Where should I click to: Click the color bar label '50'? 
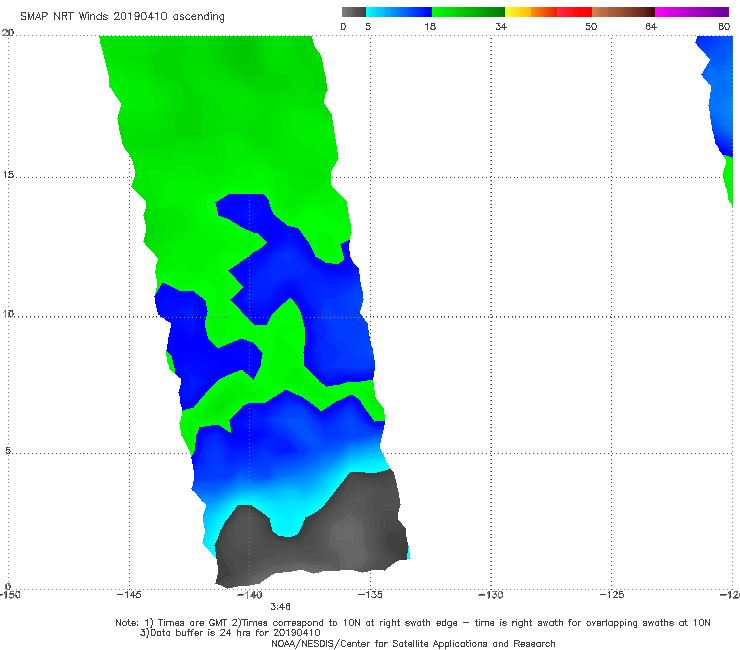point(591,26)
